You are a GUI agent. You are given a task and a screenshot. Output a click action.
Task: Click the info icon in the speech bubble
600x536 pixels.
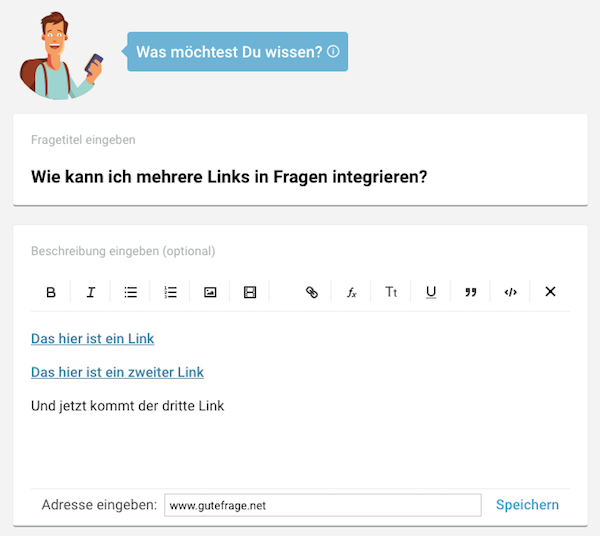coord(333,51)
